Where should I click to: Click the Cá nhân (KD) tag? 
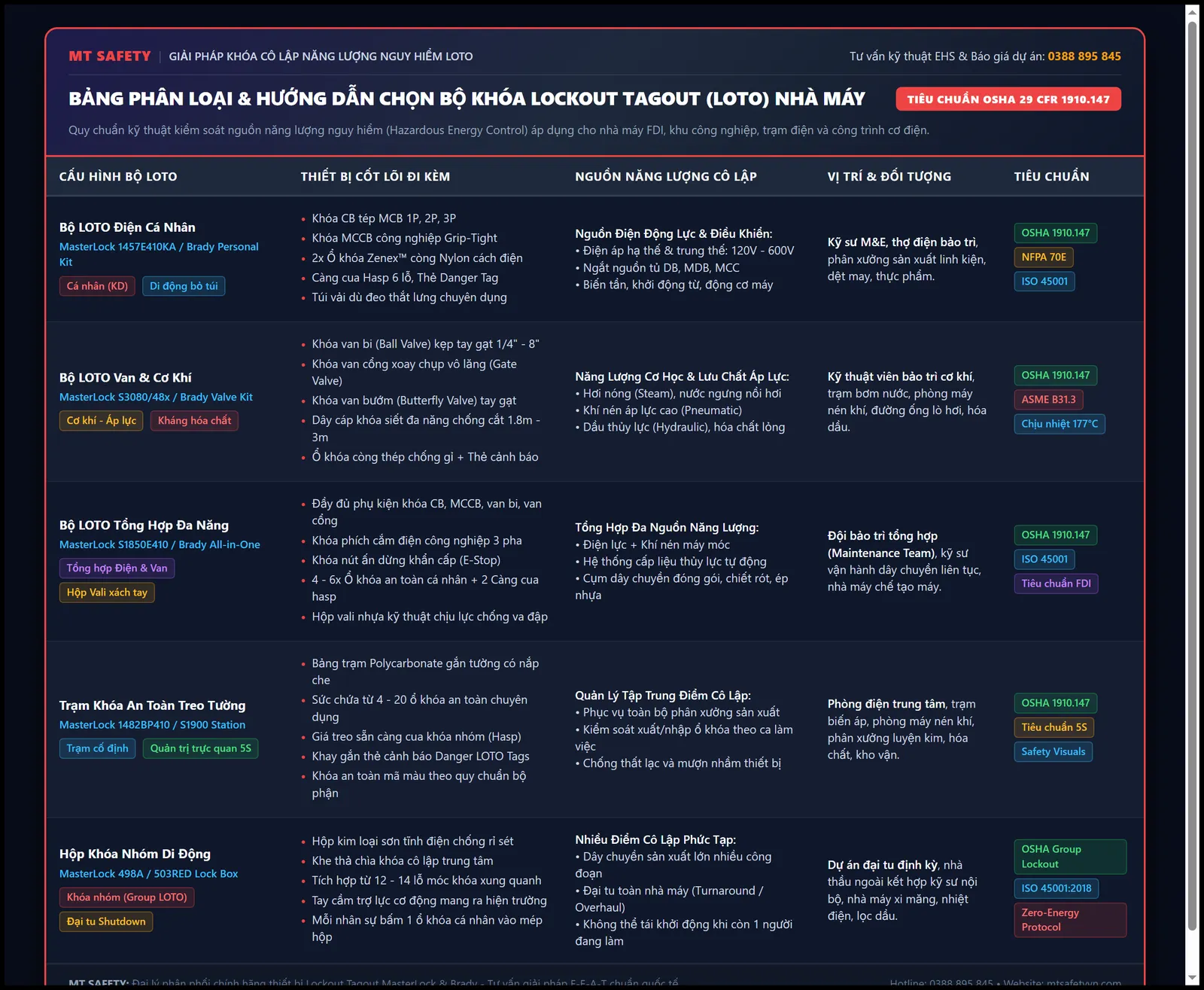(x=97, y=286)
